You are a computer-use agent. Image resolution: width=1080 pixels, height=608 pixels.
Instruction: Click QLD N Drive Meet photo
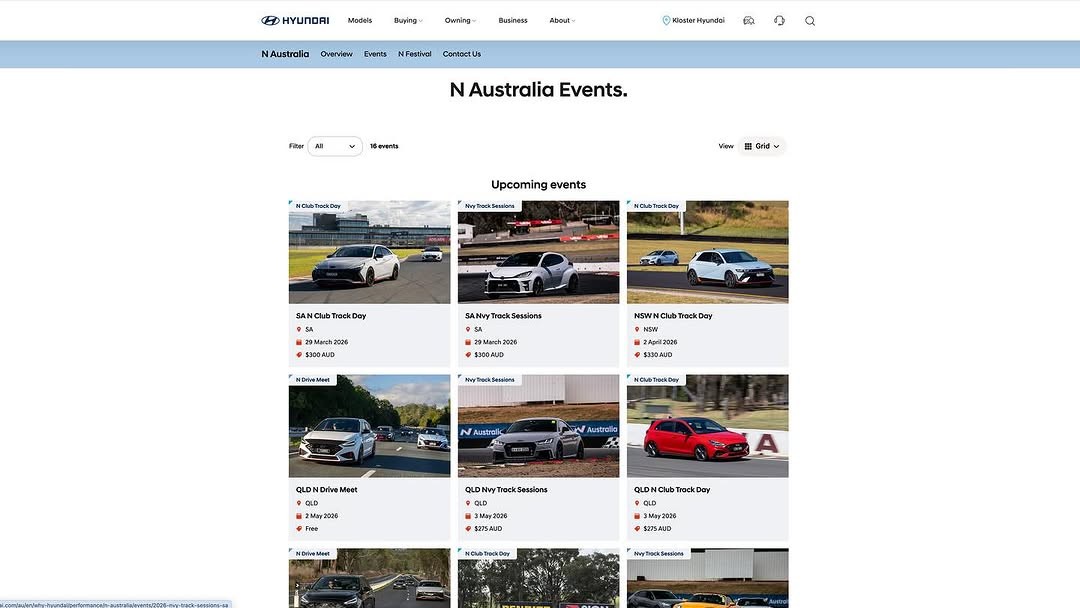369,426
